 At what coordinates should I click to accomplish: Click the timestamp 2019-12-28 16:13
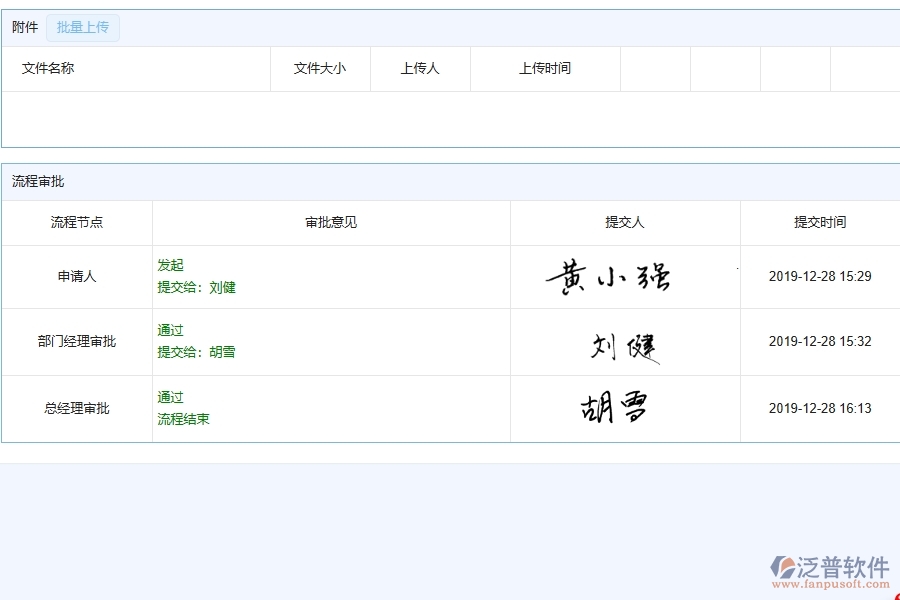click(819, 408)
